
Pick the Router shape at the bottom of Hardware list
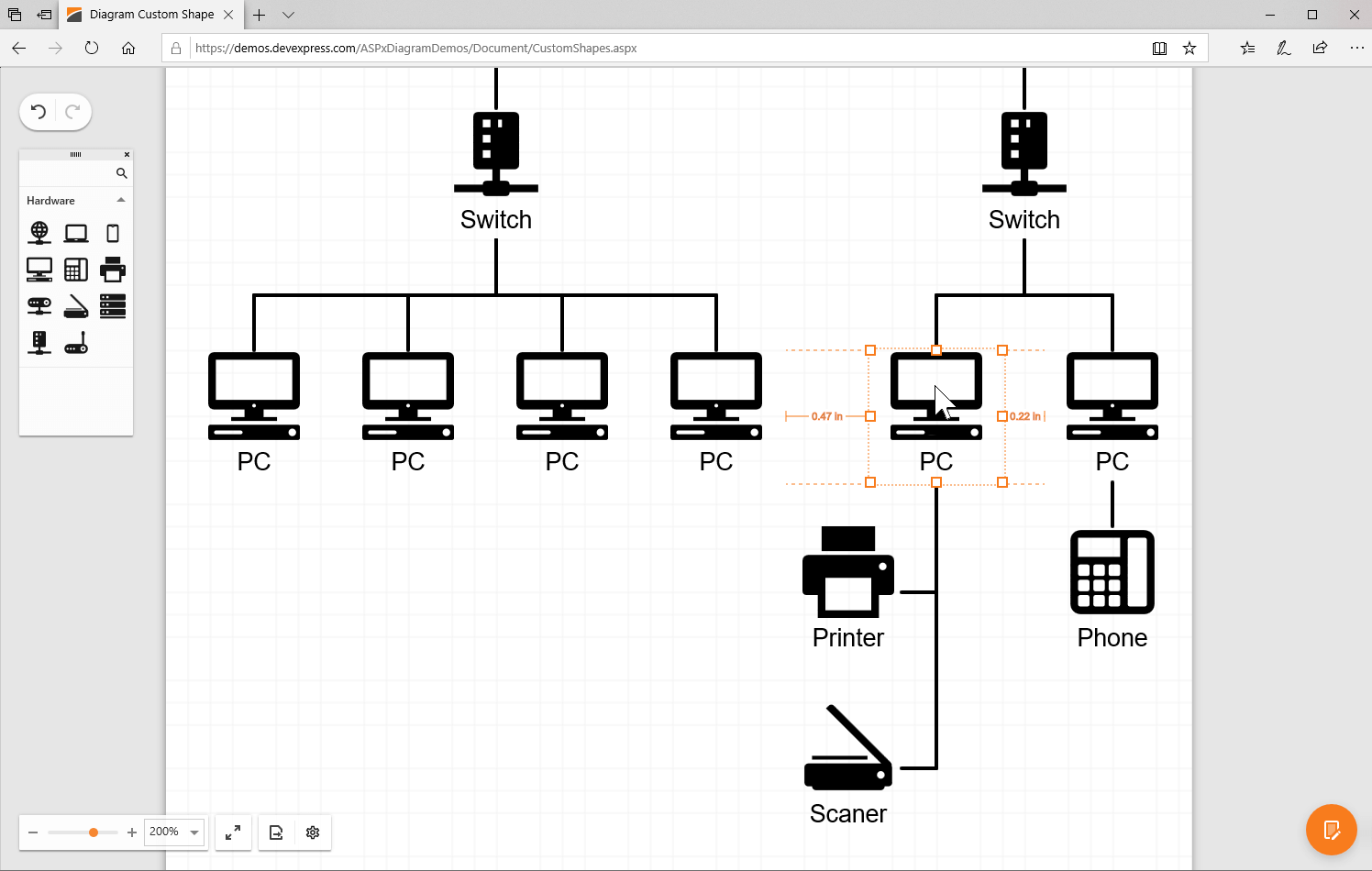[76, 342]
